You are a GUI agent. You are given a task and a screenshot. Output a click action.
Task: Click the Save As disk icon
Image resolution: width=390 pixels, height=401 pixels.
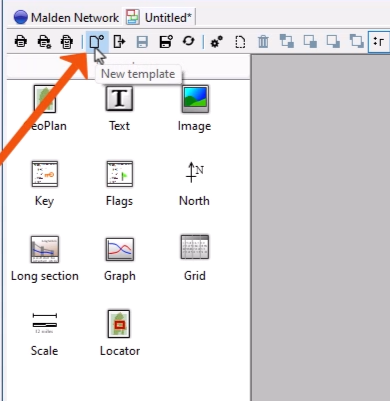[166, 42]
